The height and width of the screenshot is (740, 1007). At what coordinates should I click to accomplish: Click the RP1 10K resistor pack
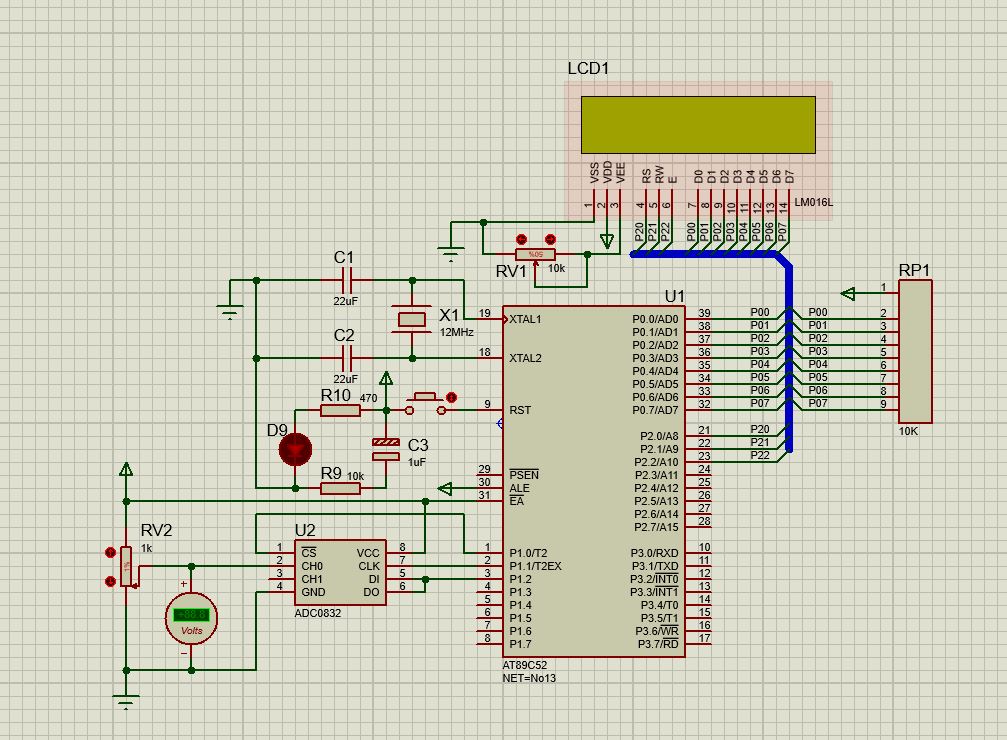(x=915, y=351)
